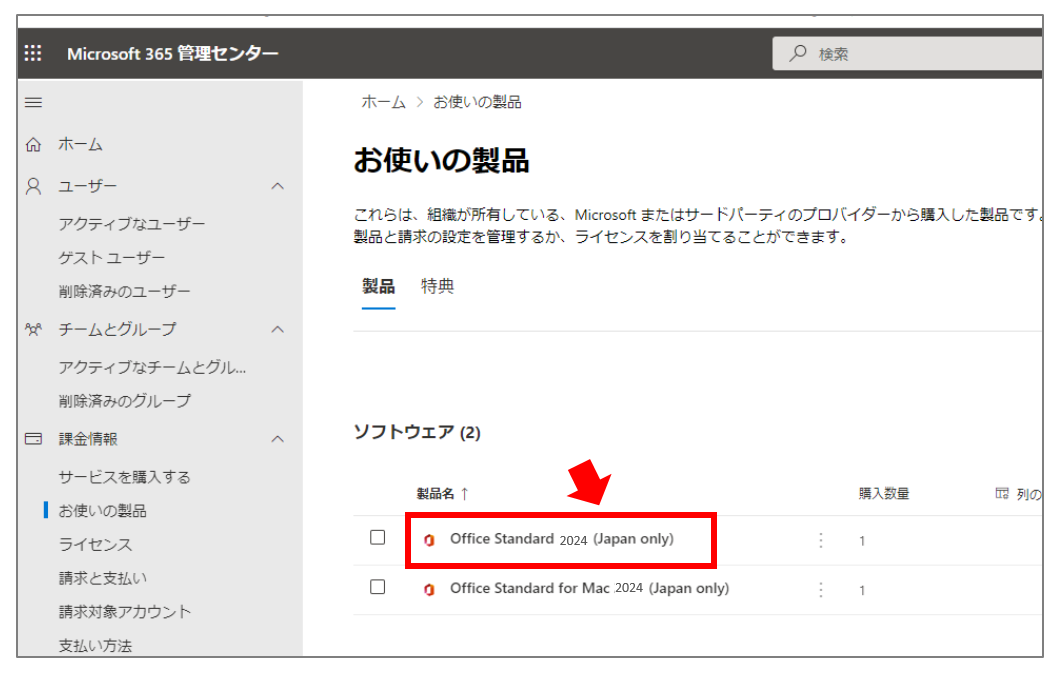The width and height of the screenshot is (1056, 673).
Task: Open ゲスト ユーザー in sidebar
Action: [111, 258]
